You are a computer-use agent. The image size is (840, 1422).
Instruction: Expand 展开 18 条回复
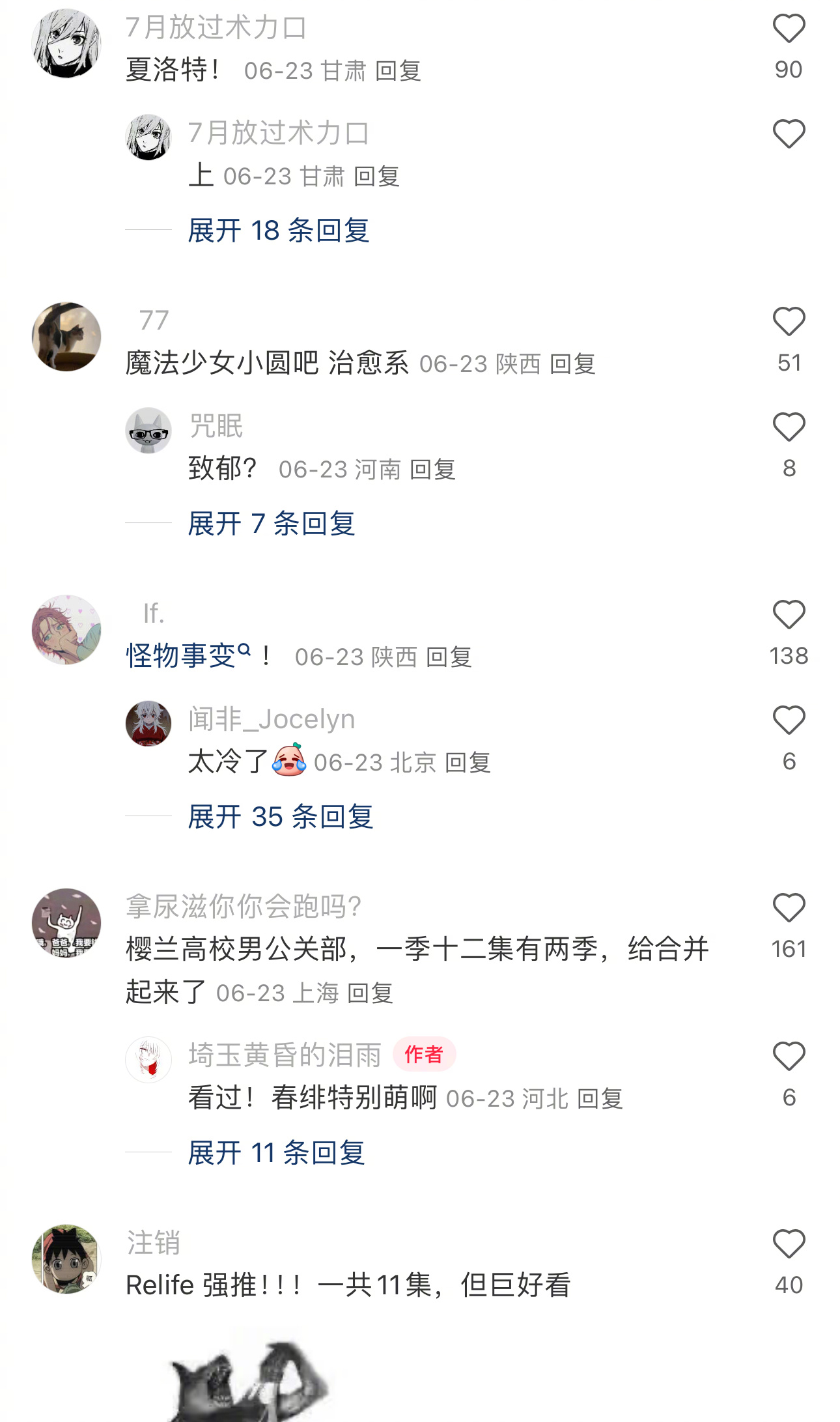coord(279,231)
